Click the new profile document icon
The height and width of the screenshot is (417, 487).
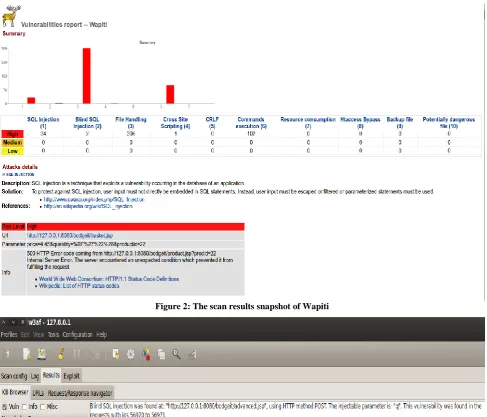pos(27,354)
